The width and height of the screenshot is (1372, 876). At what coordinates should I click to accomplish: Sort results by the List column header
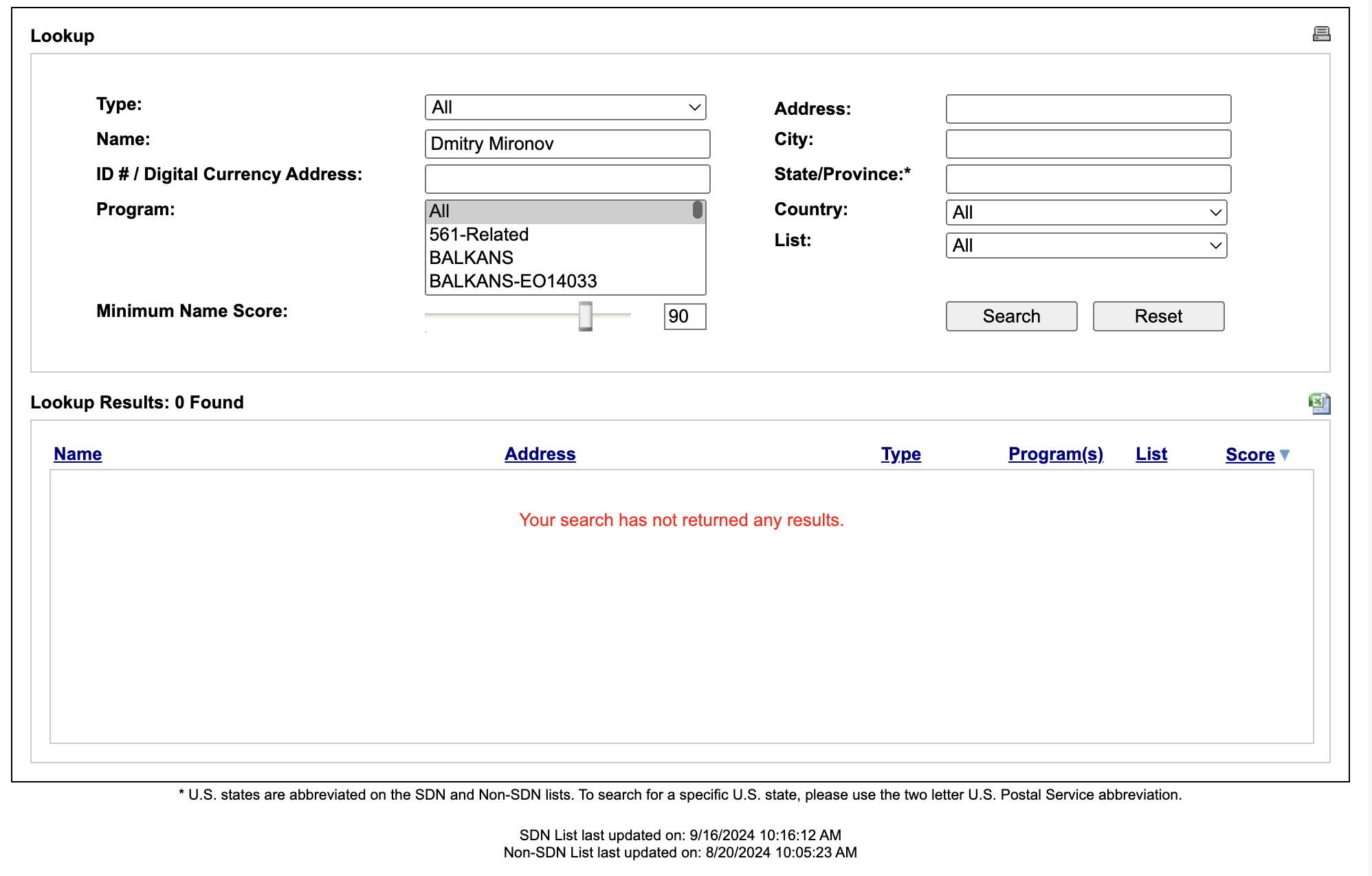(1151, 454)
